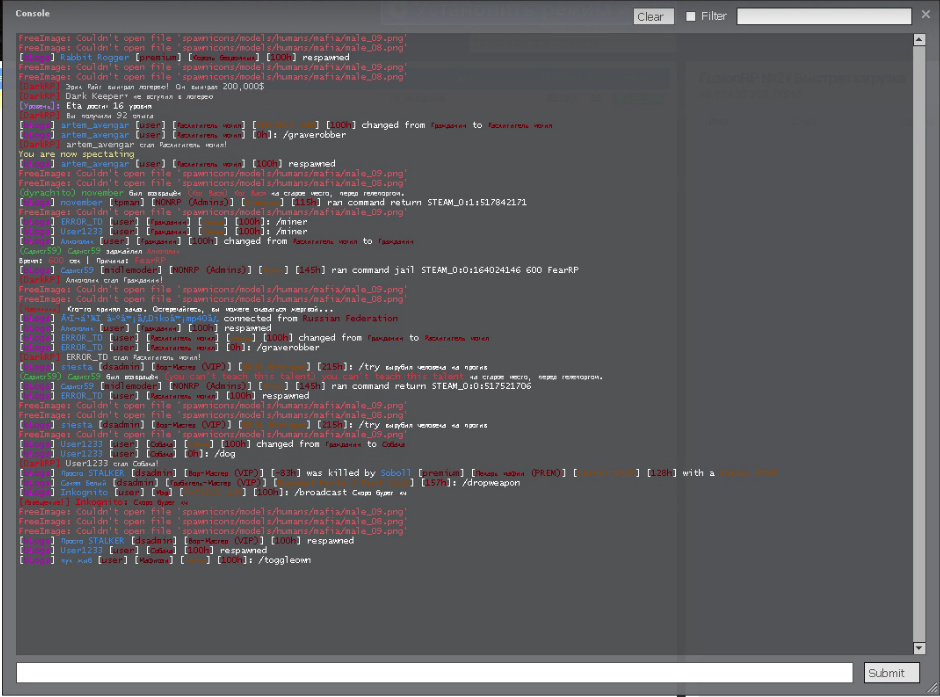Click the Console window title
Image resolution: width=940 pixels, height=697 pixels.
[x=33, y=15]
